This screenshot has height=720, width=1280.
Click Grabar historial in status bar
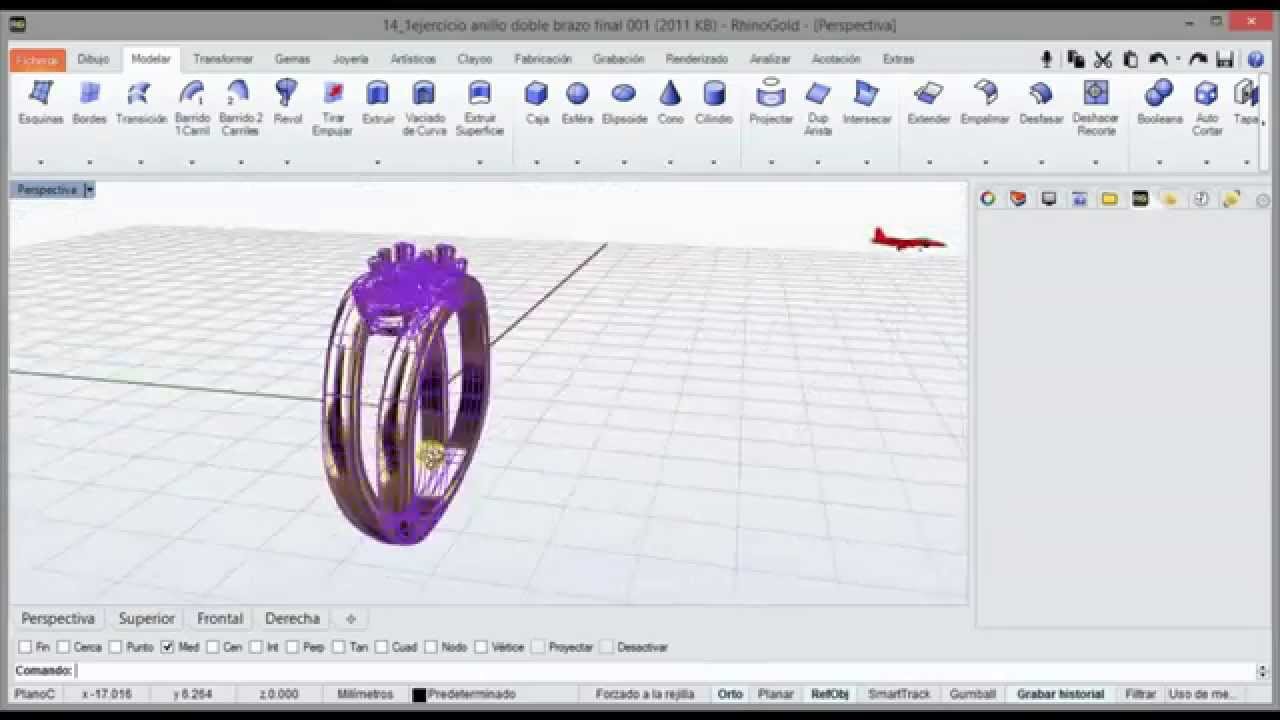(x=1060, y=694)
